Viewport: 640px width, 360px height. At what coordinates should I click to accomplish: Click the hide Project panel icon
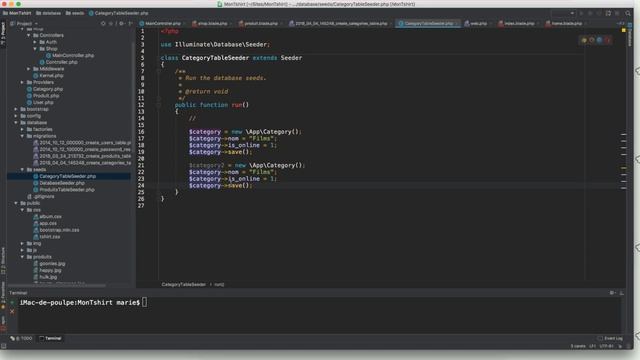click(130, 24)
